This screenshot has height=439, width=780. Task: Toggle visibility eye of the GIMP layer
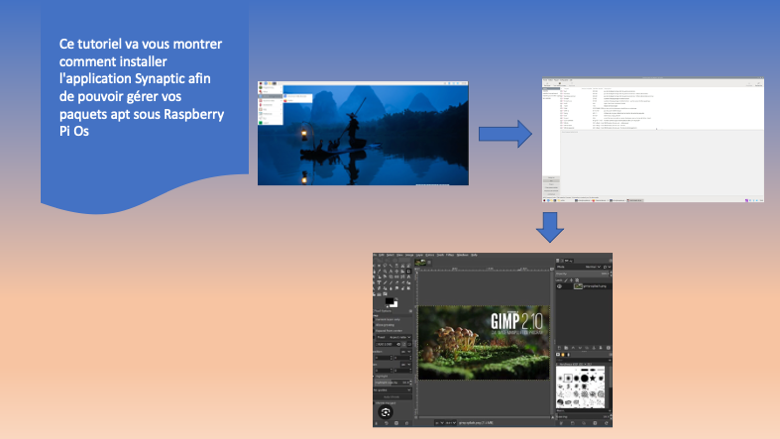[561, 285]
